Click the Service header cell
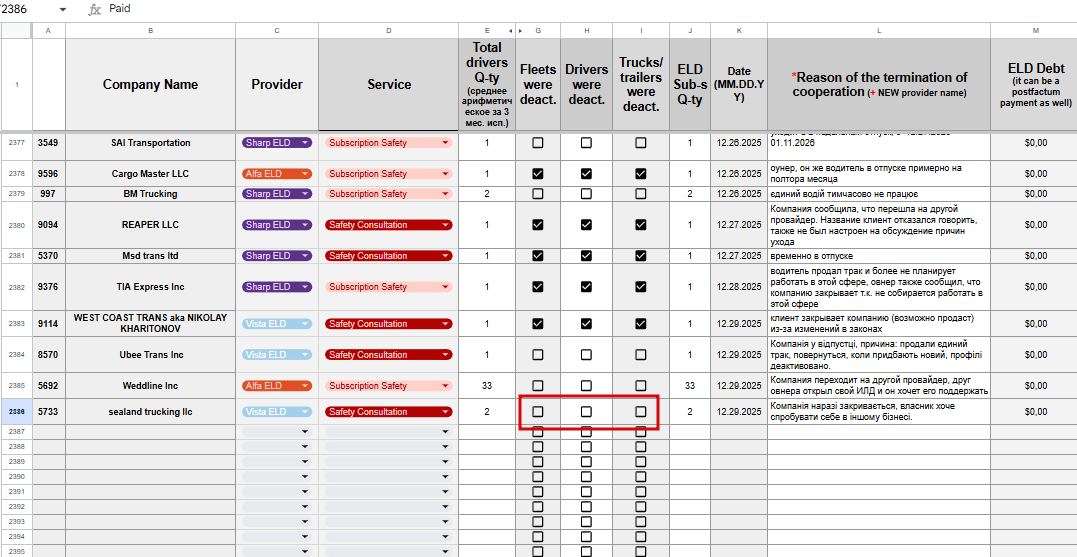Screen dimensions: 1077x557 tap(389, 84)
